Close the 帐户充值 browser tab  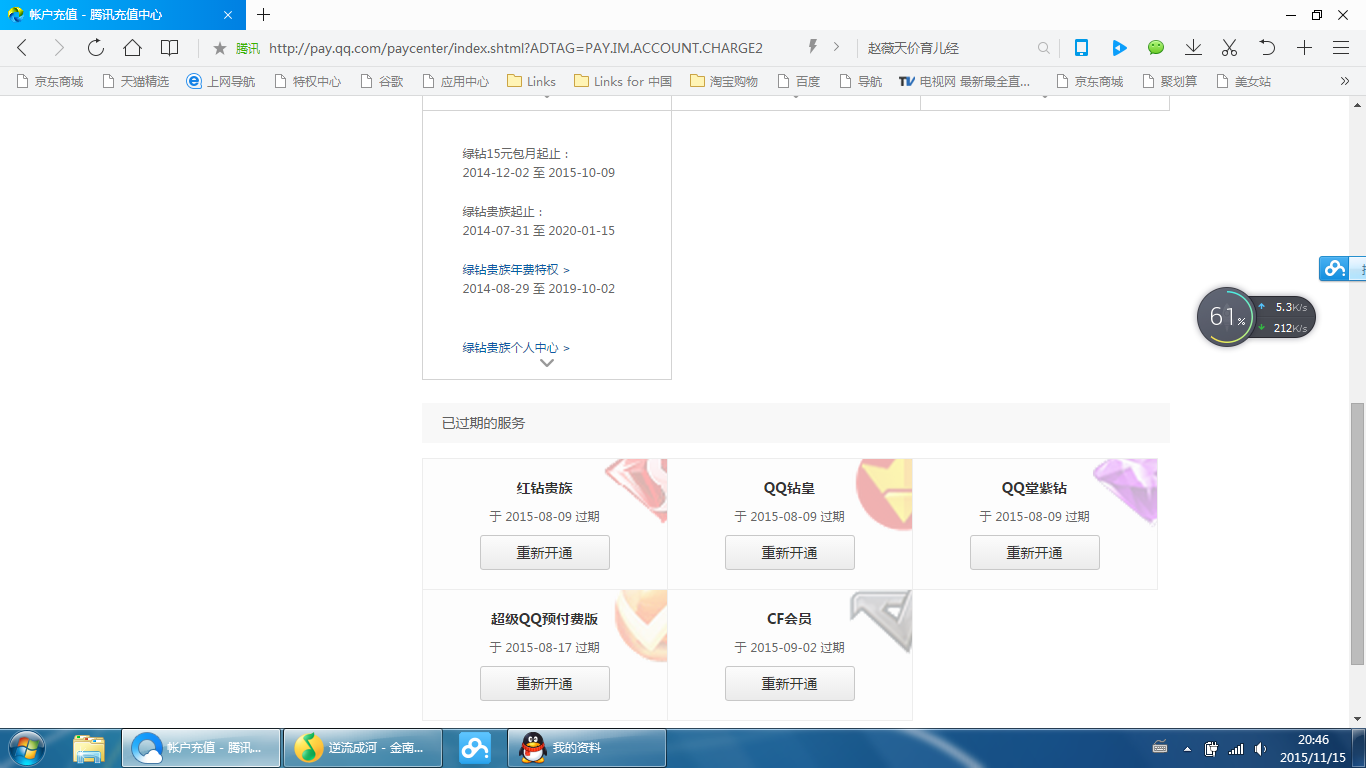pyautogui.click(x=228, y=15)
